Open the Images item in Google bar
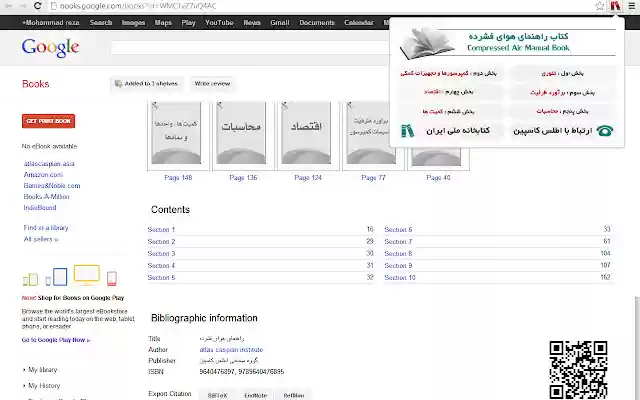This screenshot has width=640, height=400. pyautogui.click(x=133, y=23)
